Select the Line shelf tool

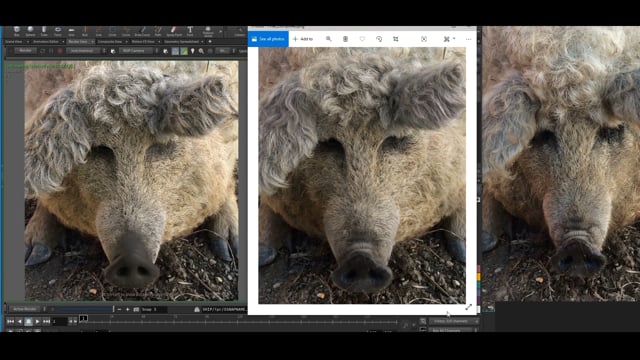[99, 31]
